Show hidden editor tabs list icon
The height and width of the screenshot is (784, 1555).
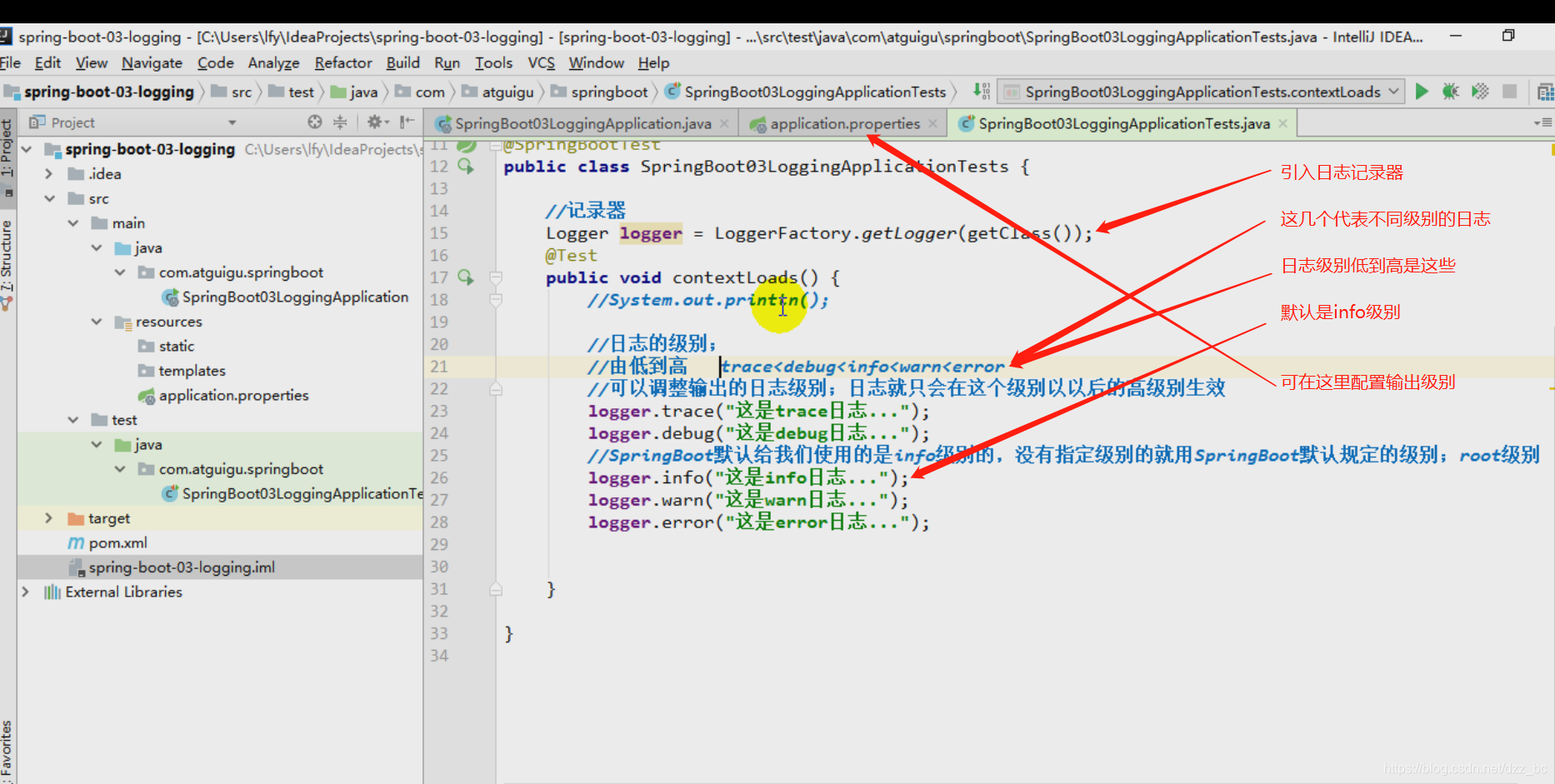click(x=1542, y=122)
